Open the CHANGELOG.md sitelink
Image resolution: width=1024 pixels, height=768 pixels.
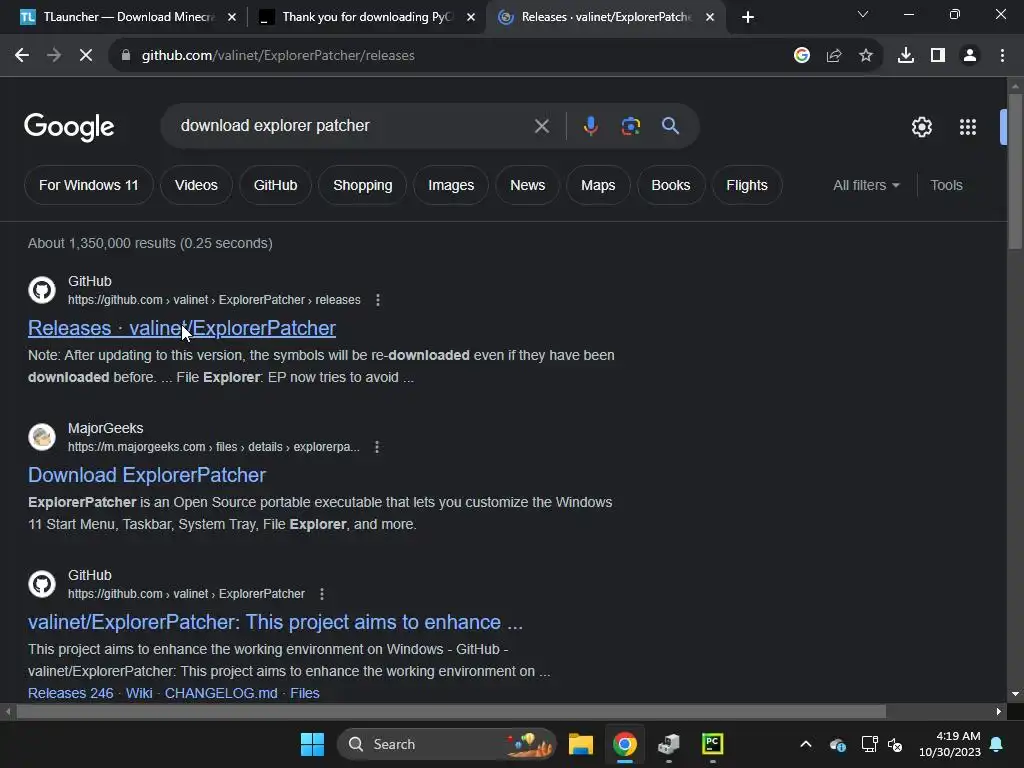tap(221, 693)
